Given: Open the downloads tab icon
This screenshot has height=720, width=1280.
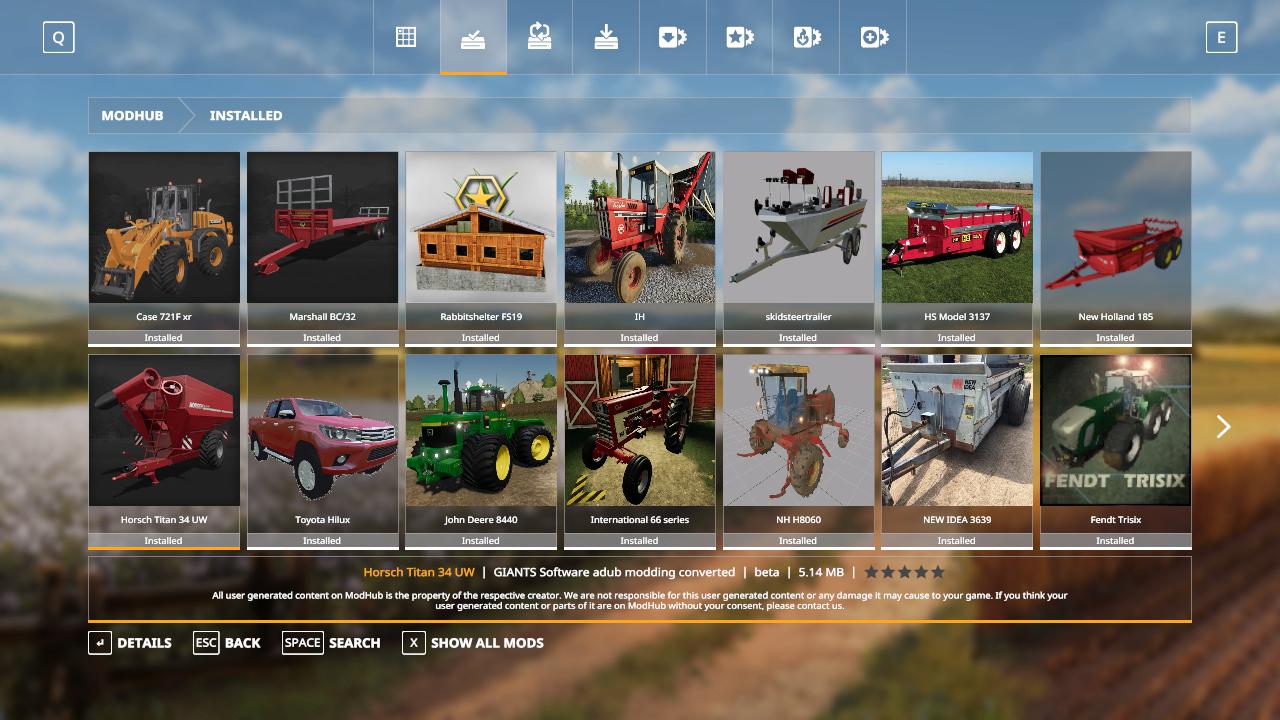Looking at the screenshot, I should (x=606, y=37).
